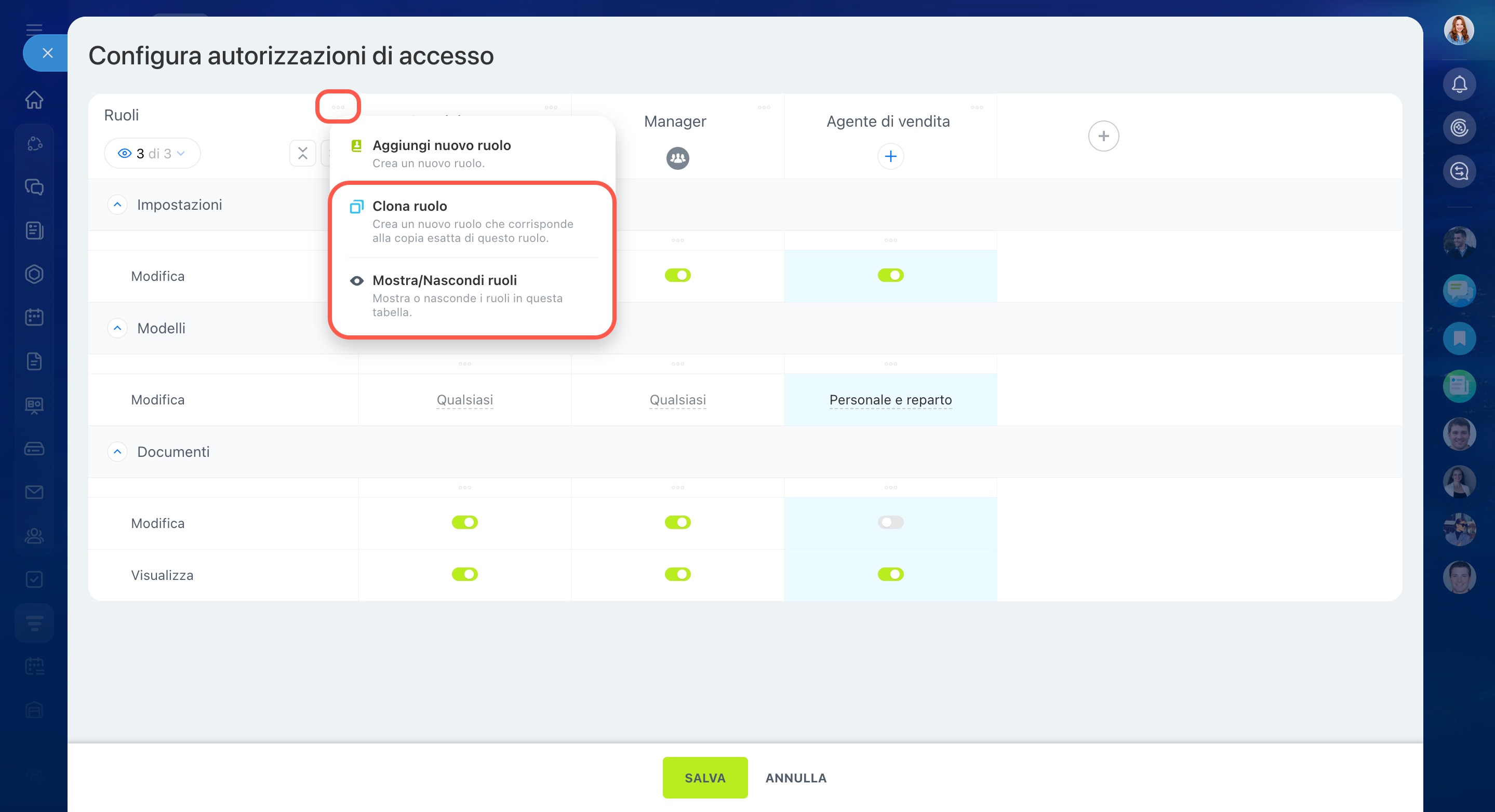Viewport: 1495px width, 812px height.
Task: Click the SALVA button
Action: point(704,777)
